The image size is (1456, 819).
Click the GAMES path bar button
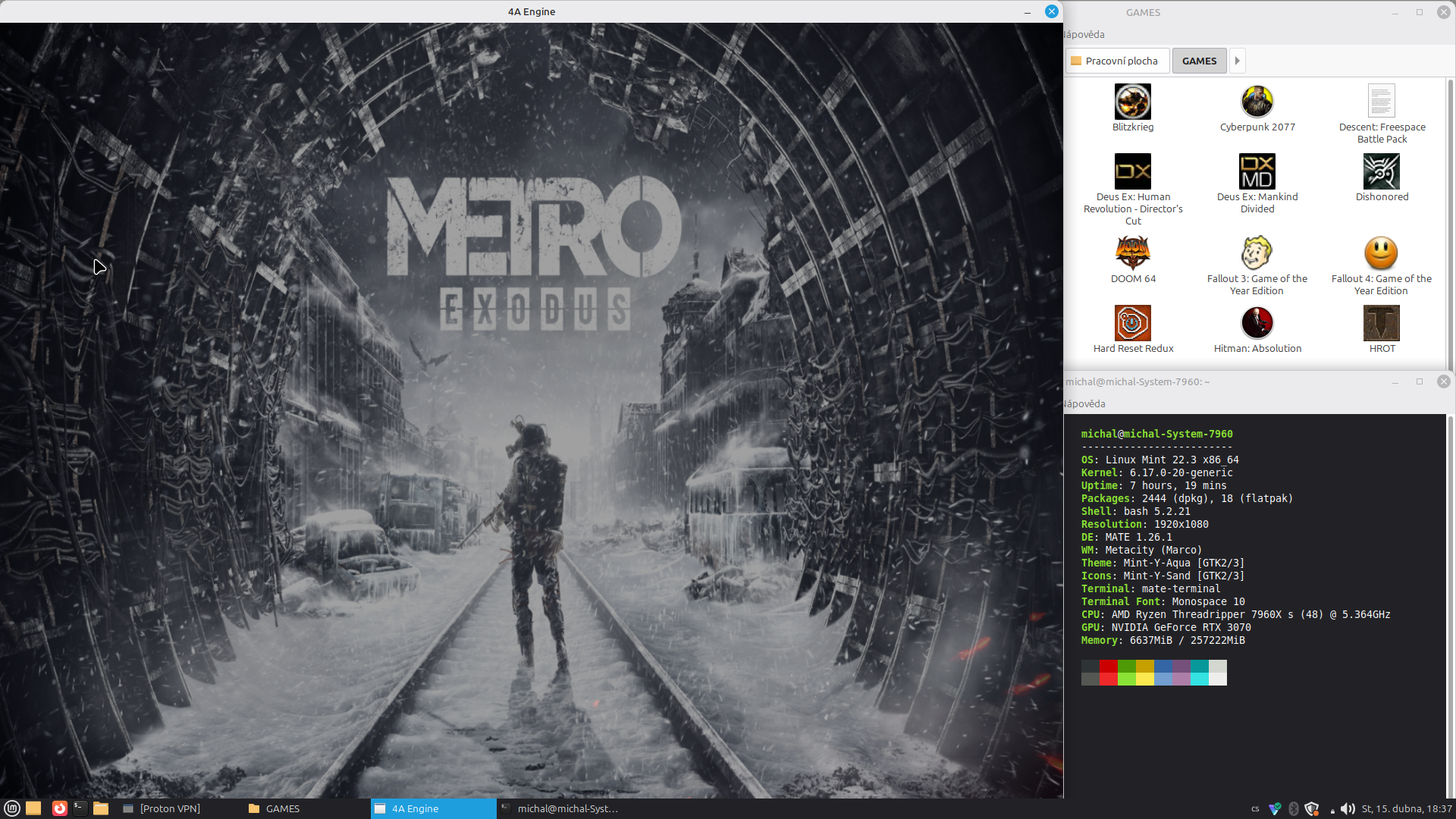[1199, 61]
